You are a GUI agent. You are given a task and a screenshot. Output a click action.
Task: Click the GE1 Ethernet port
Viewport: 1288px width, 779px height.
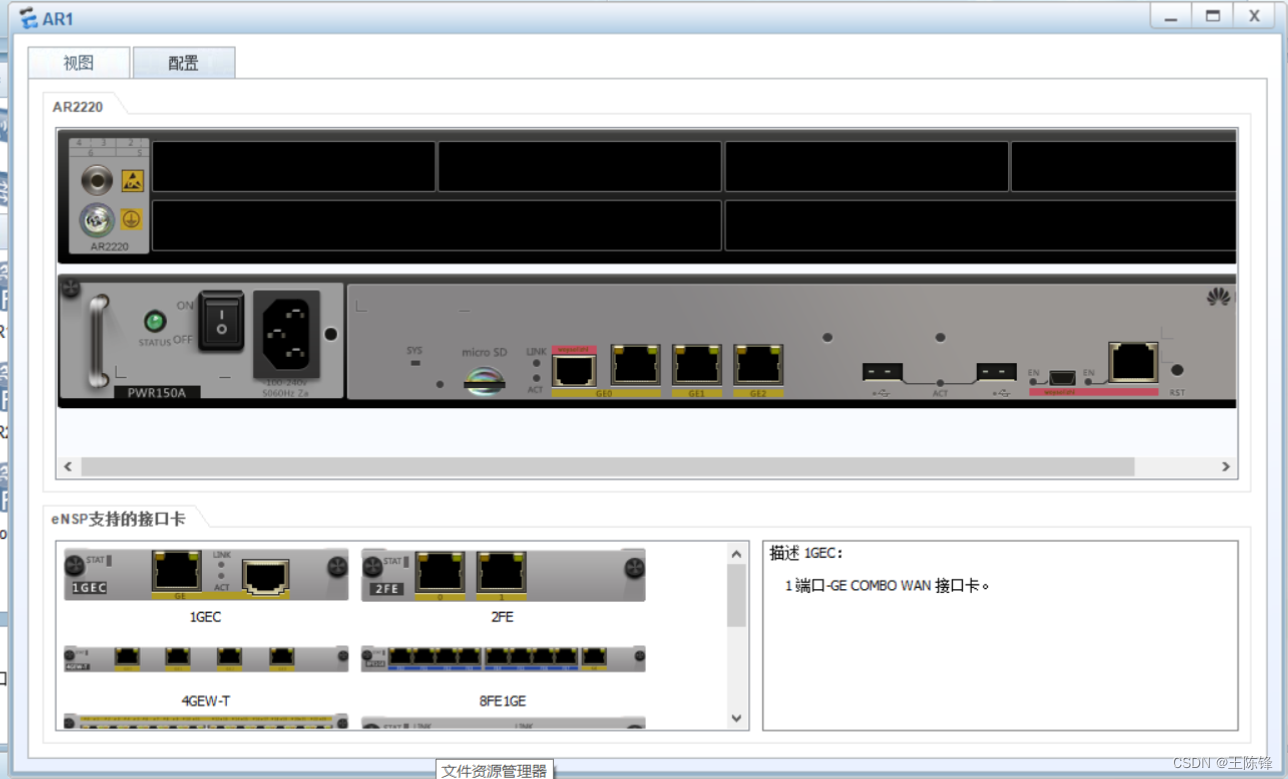pos(697,366)
